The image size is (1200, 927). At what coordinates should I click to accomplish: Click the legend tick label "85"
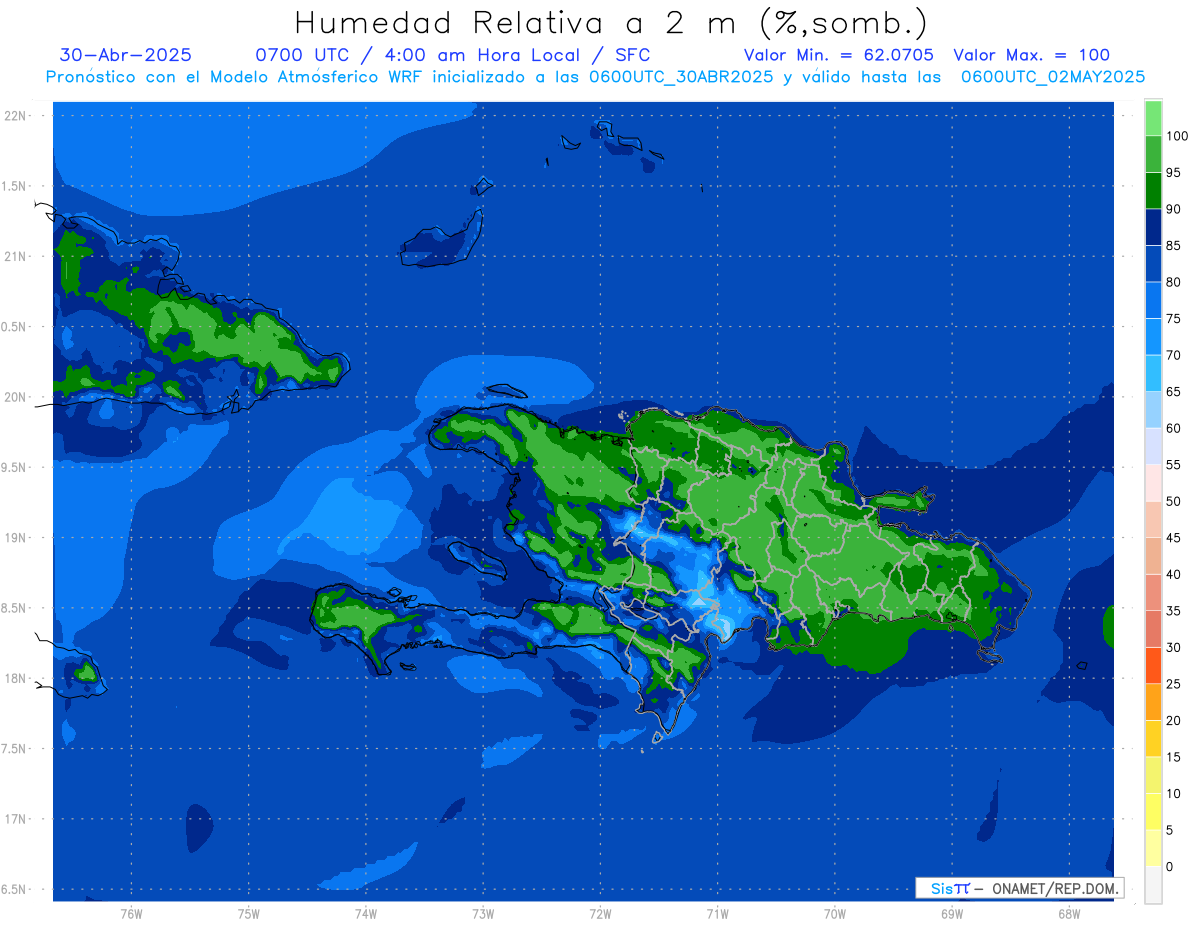click(1173, 246)
